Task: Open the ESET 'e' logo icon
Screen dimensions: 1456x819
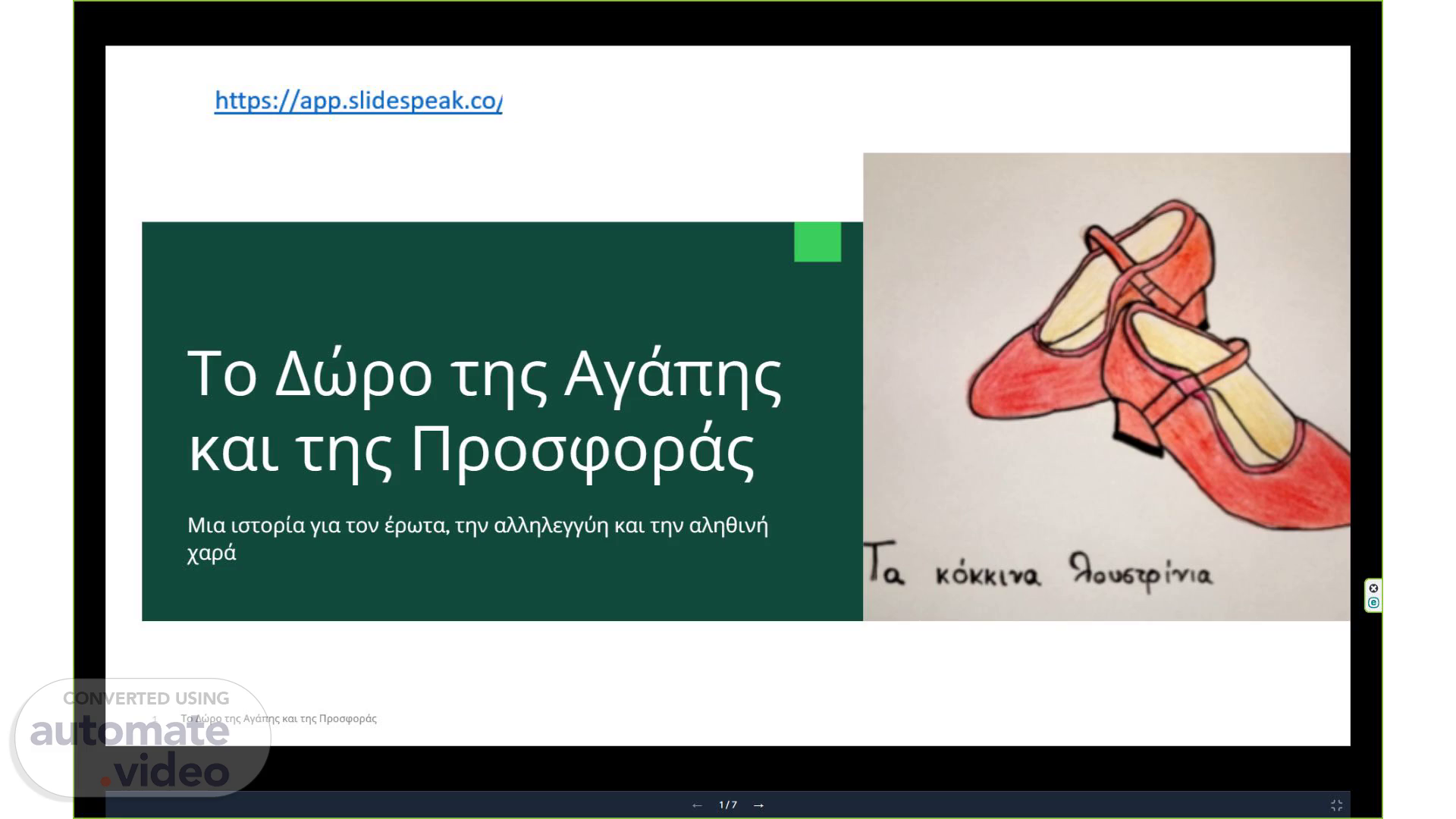Action: 1373,603
